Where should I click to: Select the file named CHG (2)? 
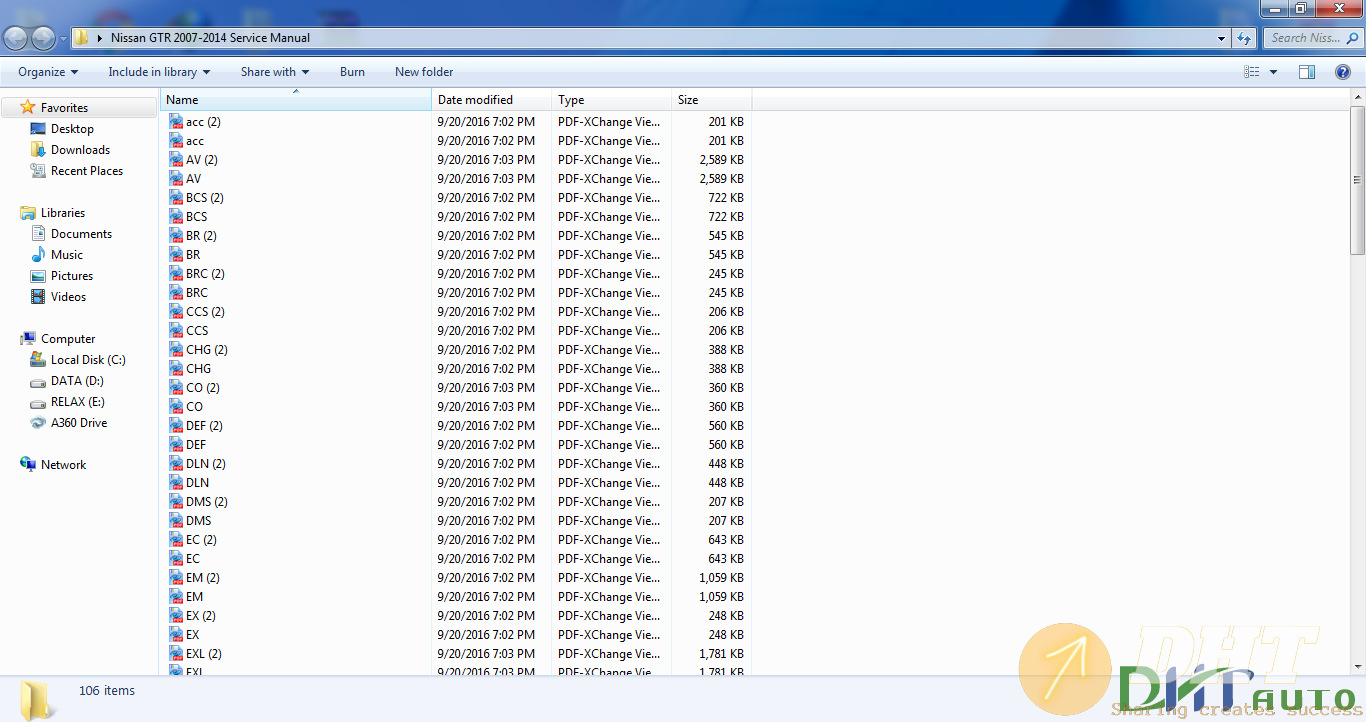pos(207,350)
